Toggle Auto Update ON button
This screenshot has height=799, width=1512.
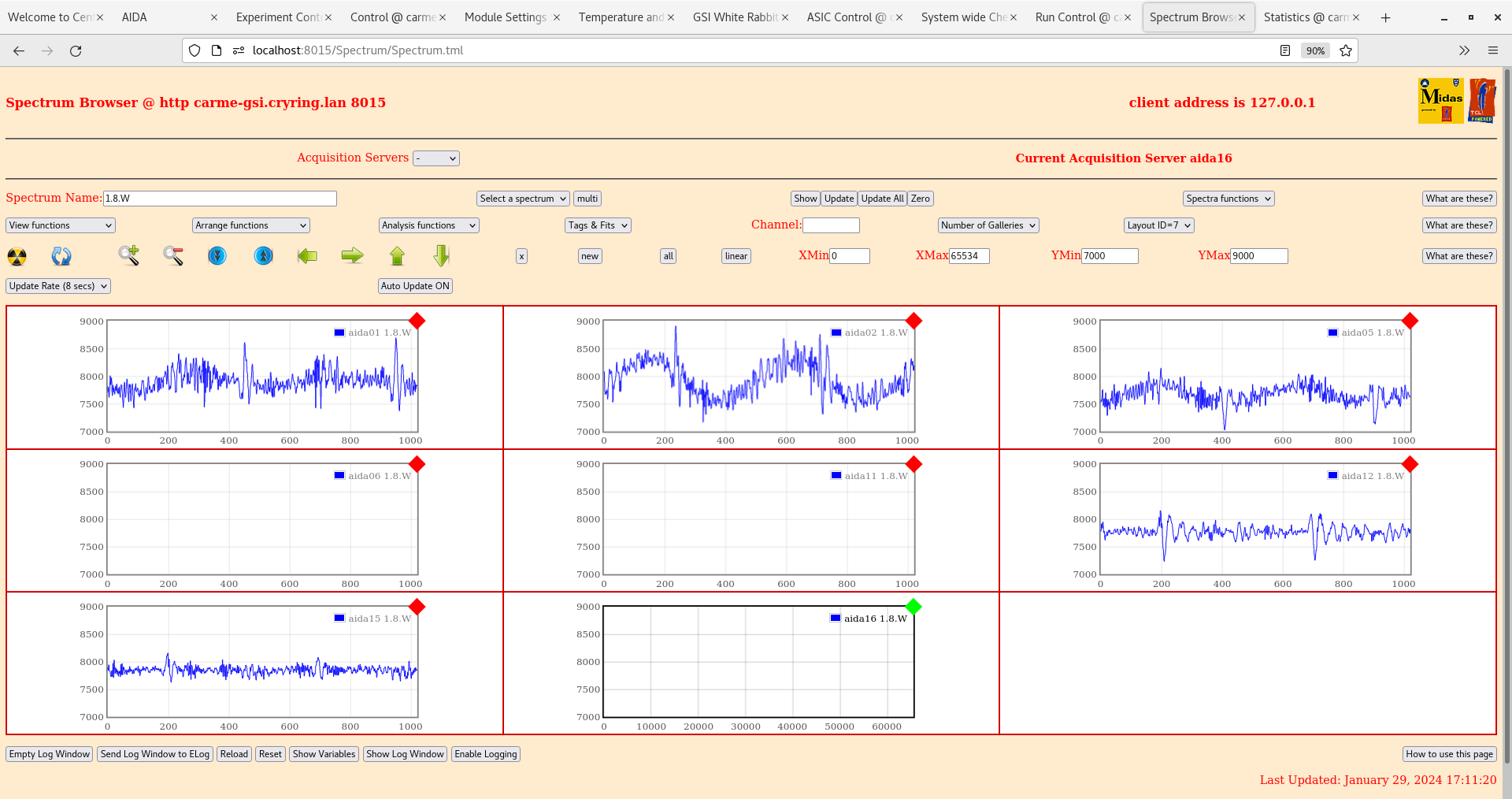pos(415,285)
